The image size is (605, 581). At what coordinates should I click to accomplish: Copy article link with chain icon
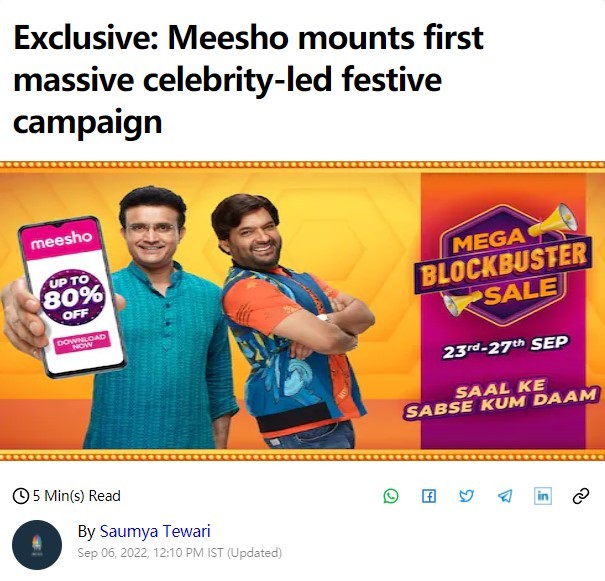581,496
